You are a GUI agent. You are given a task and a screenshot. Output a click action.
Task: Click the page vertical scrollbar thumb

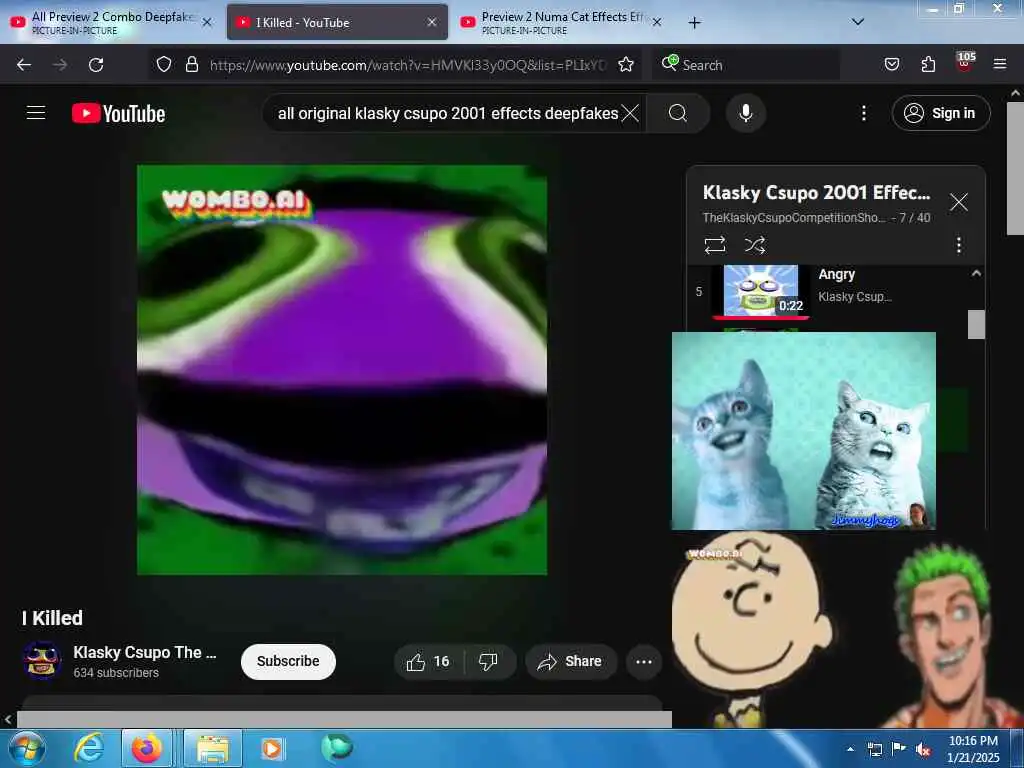[1015, 168]
